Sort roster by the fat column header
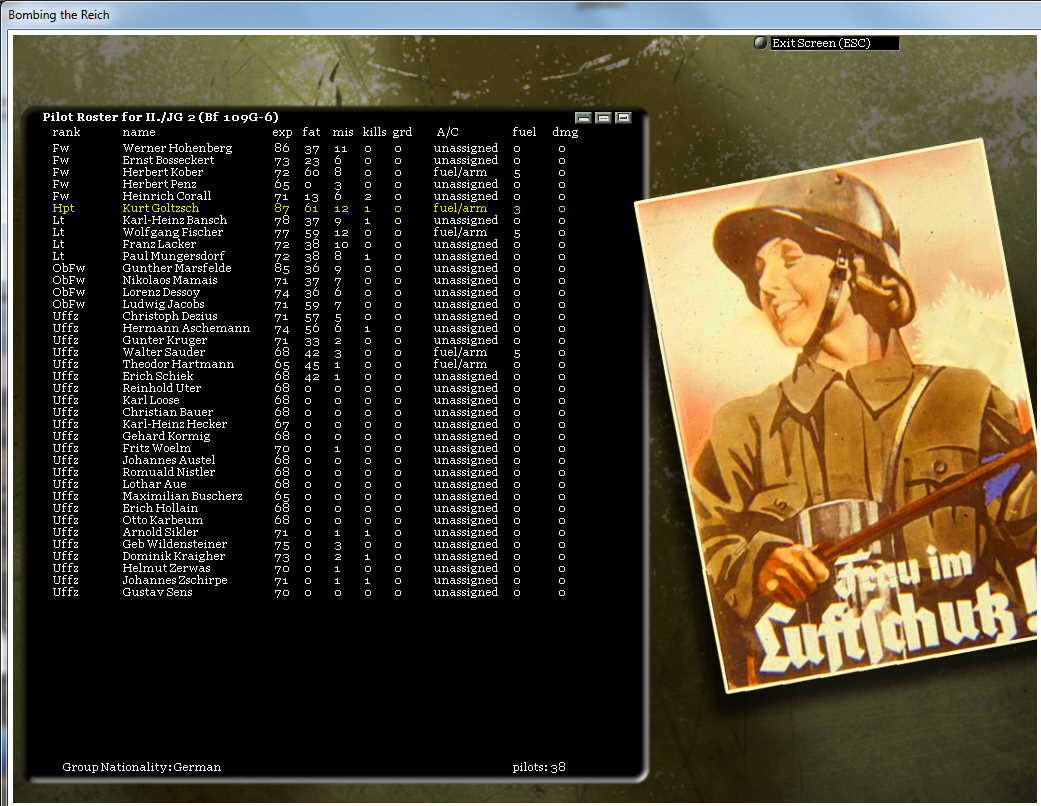This screenshot has height=806, width=1041. click(x=311, y=132)
